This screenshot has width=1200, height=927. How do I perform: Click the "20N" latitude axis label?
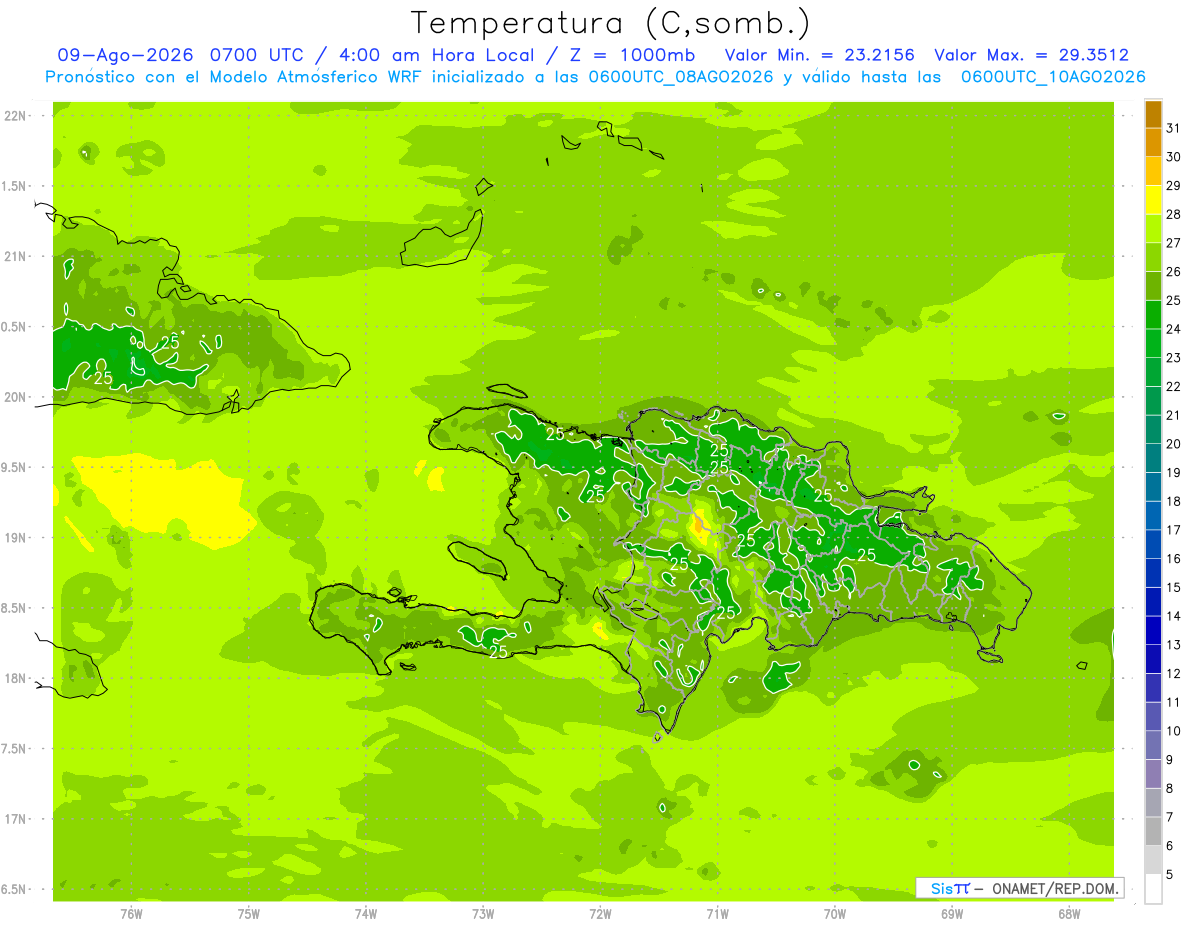(16, 397)
